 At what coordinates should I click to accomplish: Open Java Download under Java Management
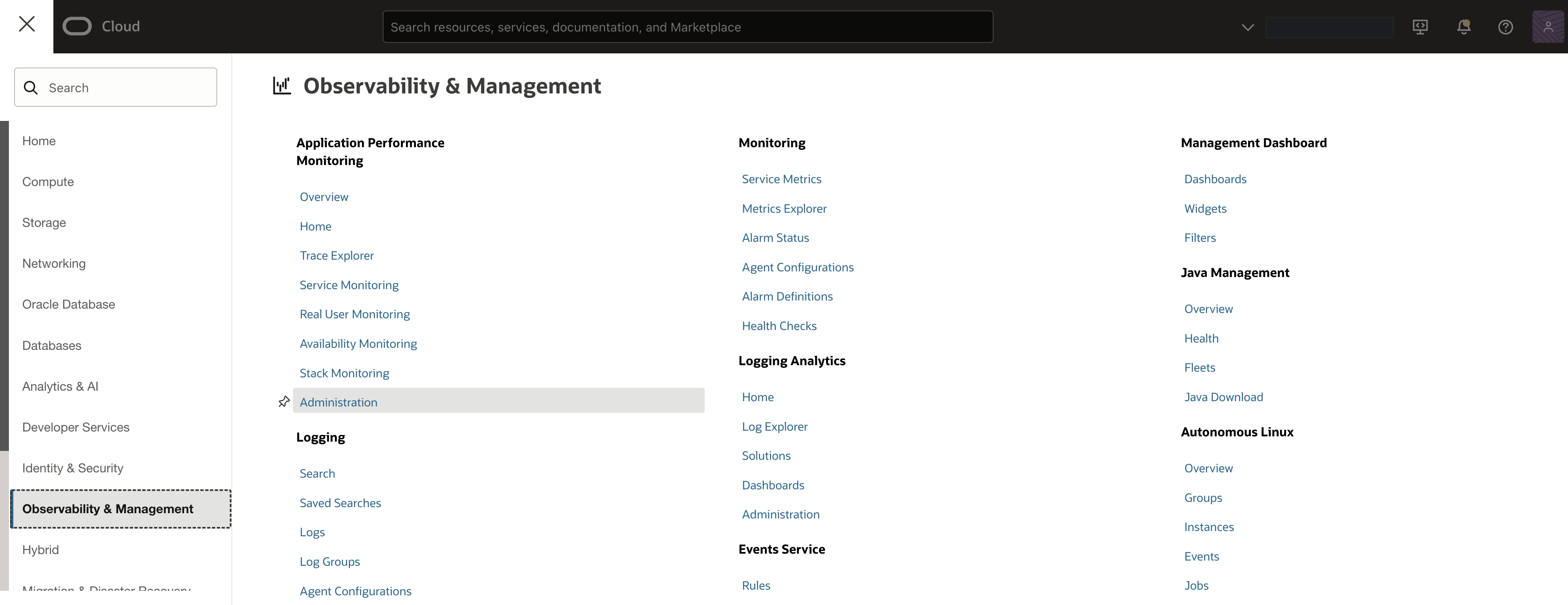click(x=1223, y=397)
